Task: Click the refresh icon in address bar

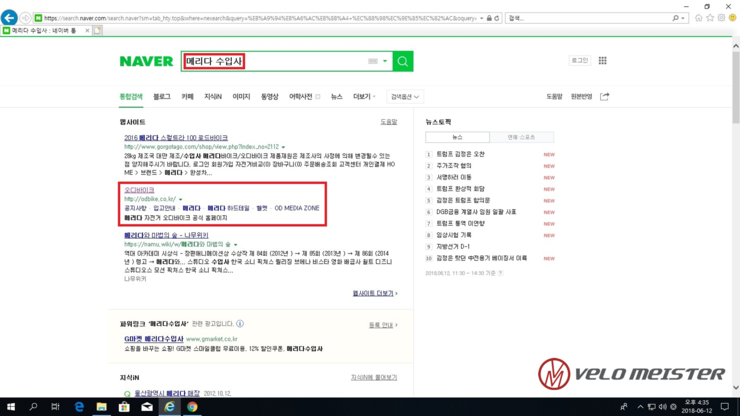Action: pyautogui.click(x=496, y=18)
